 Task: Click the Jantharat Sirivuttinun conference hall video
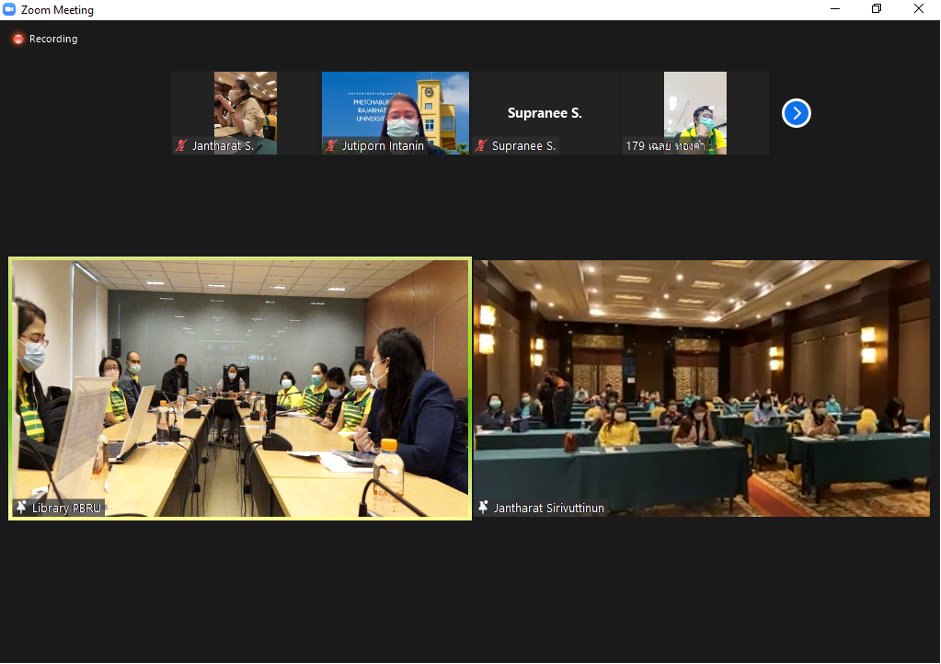click(x=702, y=388)
